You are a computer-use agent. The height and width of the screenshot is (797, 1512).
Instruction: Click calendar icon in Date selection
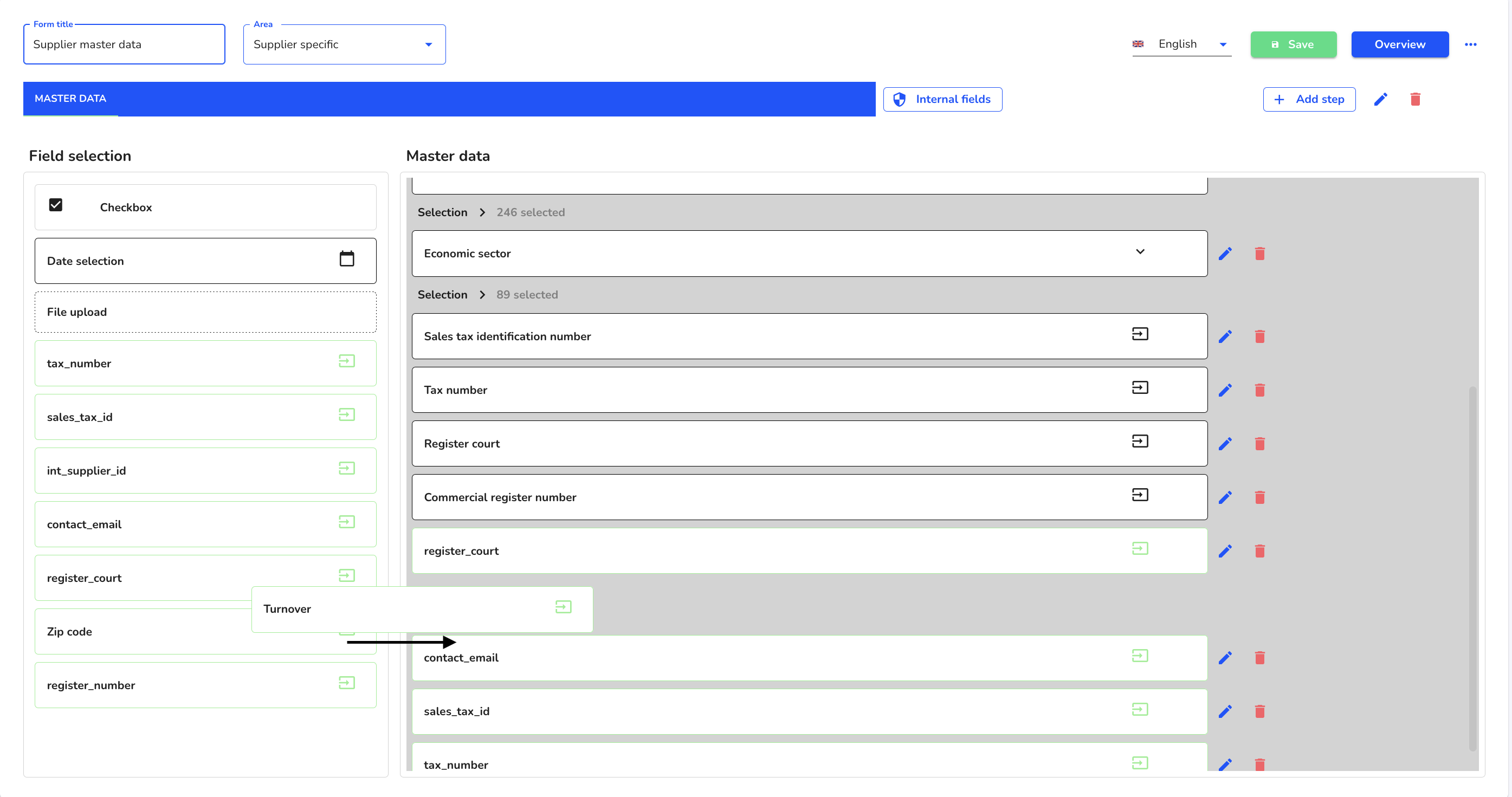click(x=347, y=259)
